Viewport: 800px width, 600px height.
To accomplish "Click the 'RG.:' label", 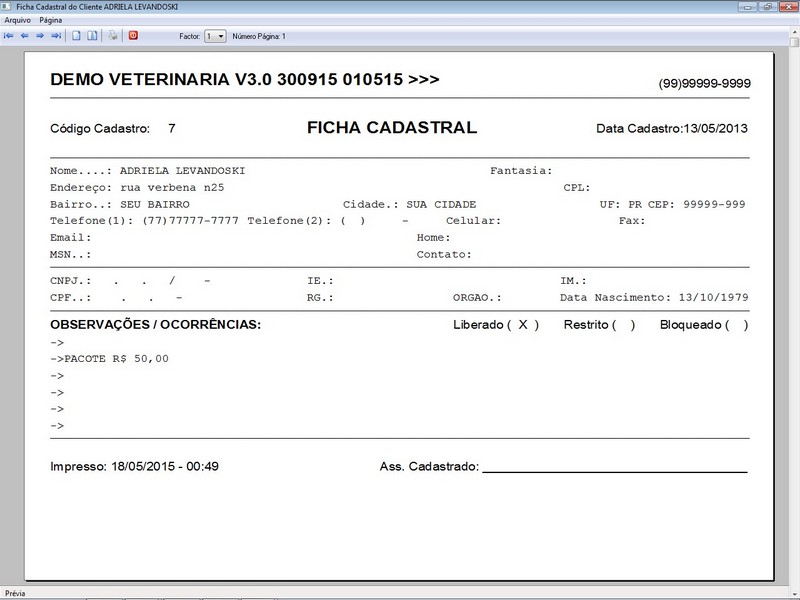I will 320,297.
